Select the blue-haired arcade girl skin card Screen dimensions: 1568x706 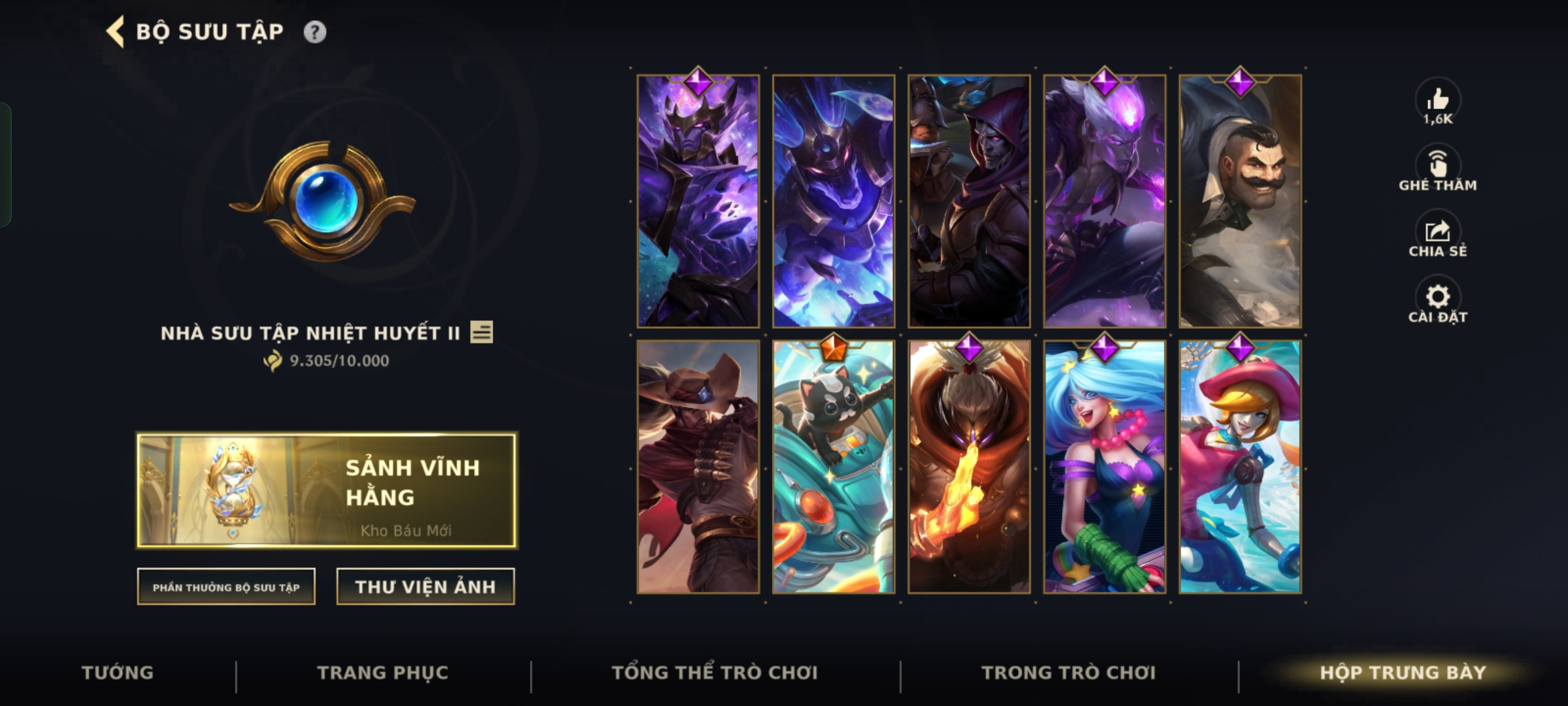pos(1105,467)
